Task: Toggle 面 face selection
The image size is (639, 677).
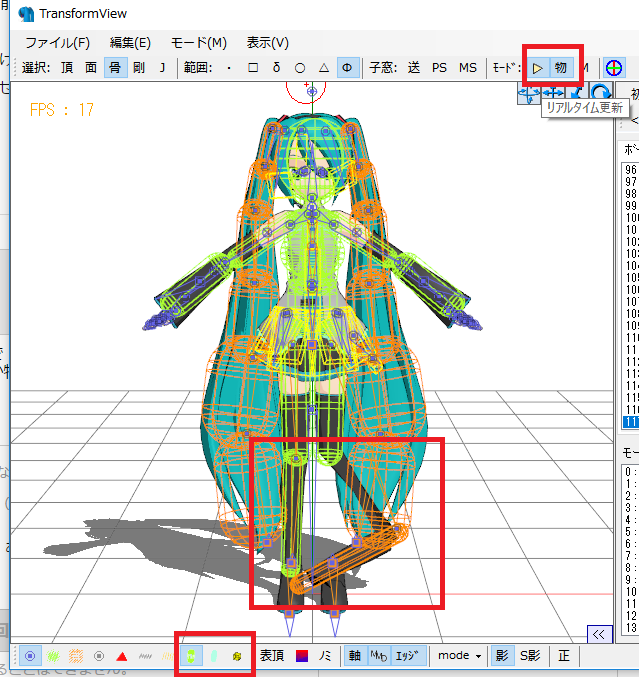Action: coord(91,68)
